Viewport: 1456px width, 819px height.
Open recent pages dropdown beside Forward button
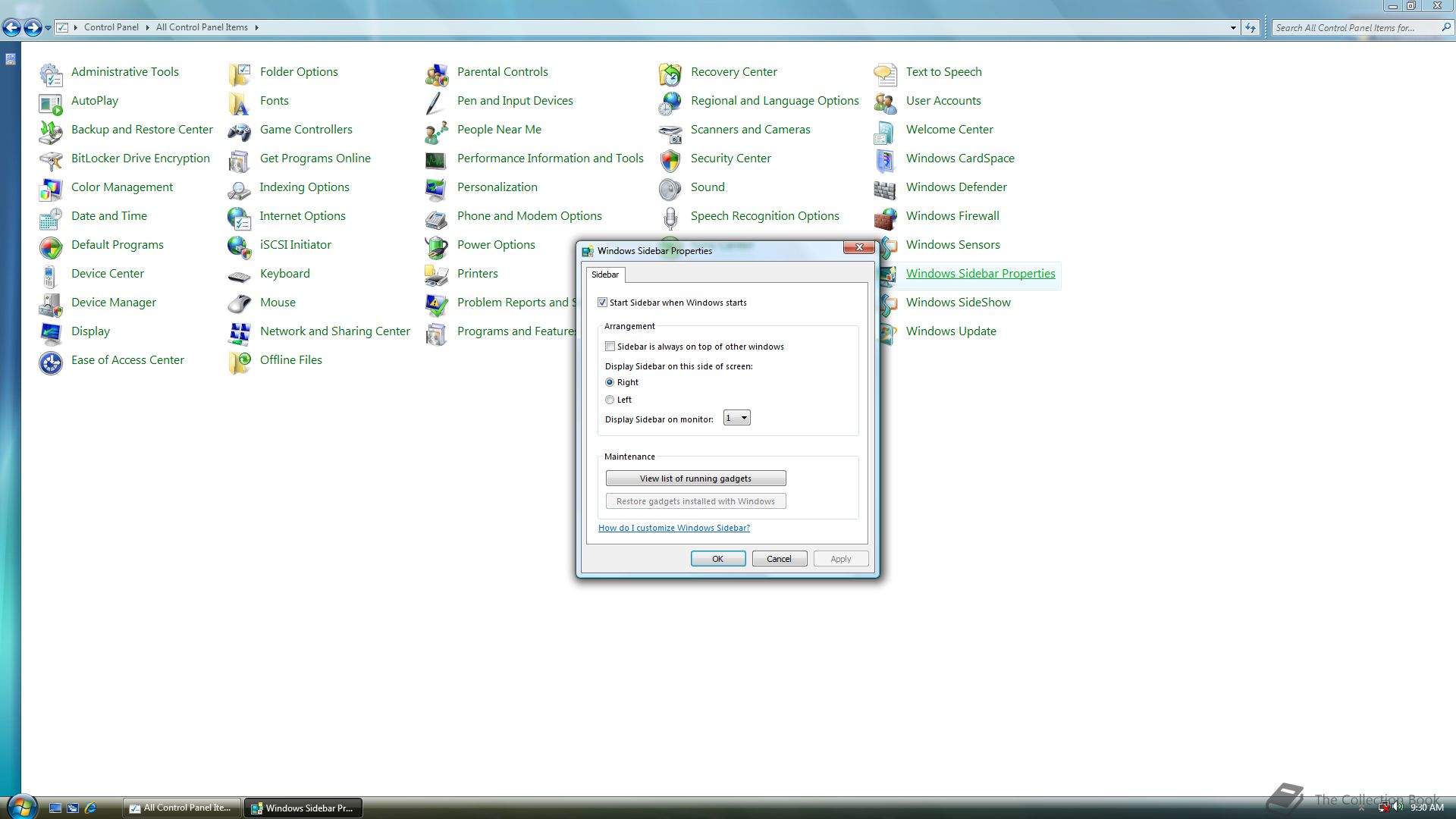click(x=48, y=28)
